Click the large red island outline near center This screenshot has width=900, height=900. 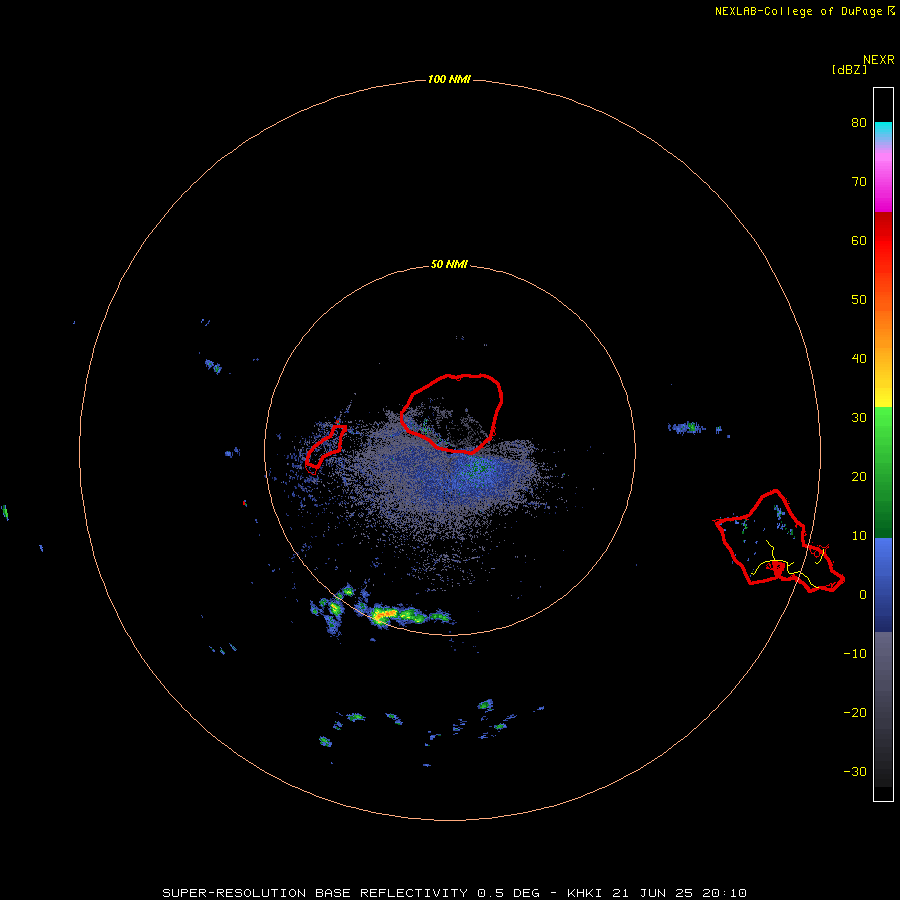coord(452,413)
